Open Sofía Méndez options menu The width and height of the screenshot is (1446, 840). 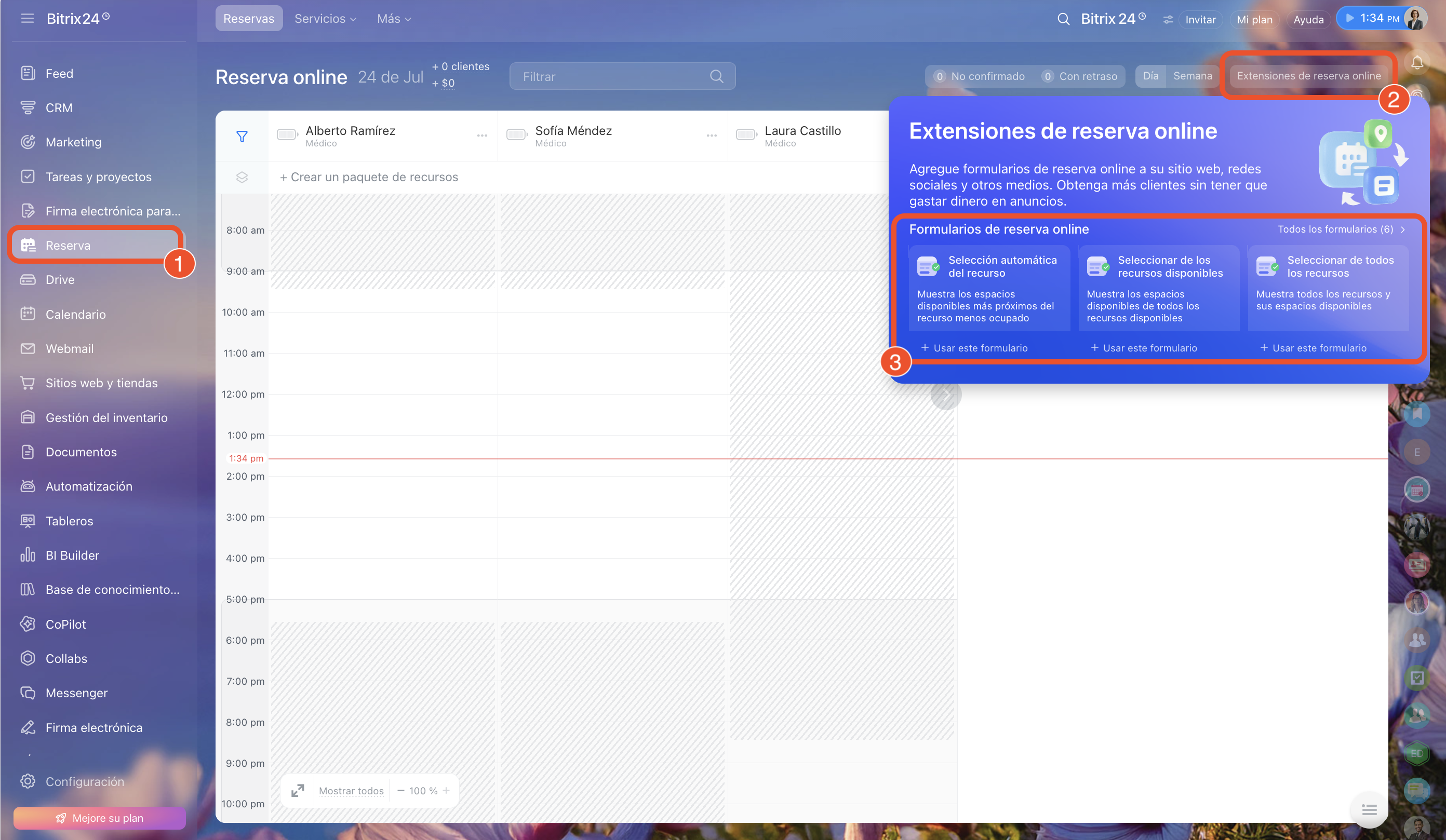(x=712, y=136)
